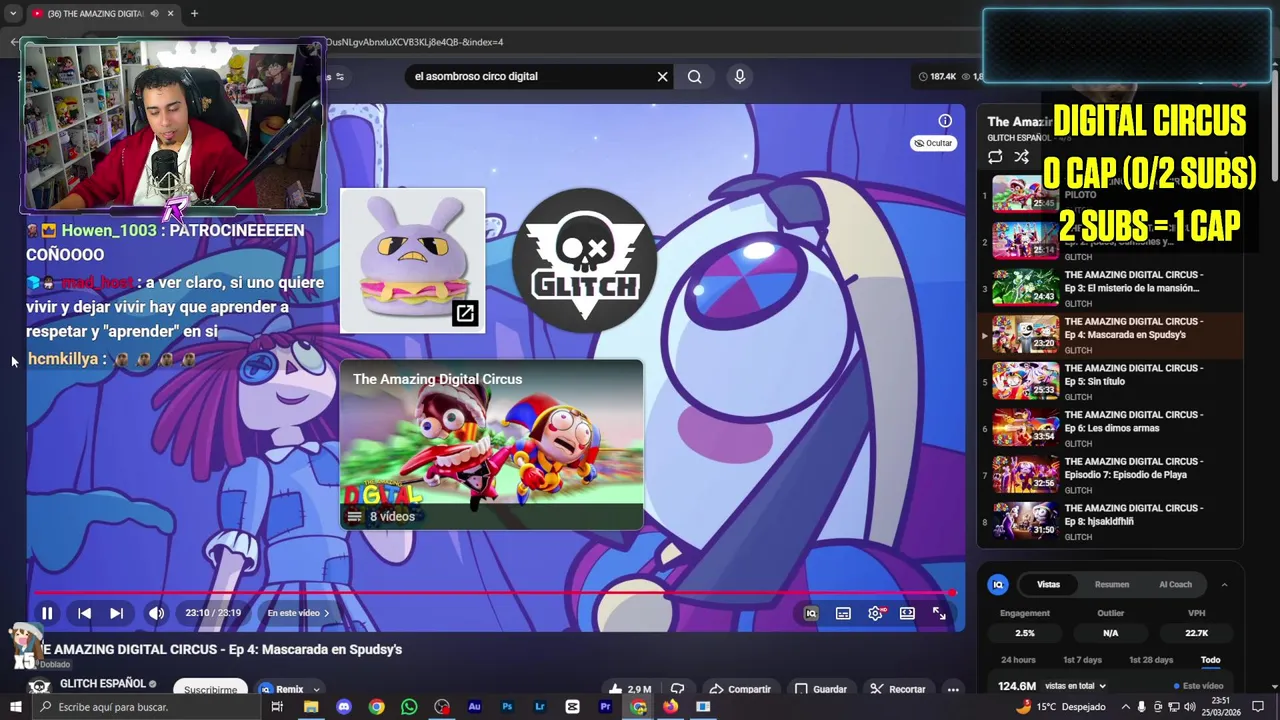This screenshot has height=720, width=1280.
Task: Open the plush burger merchandise card
Action: coord(412,260)
